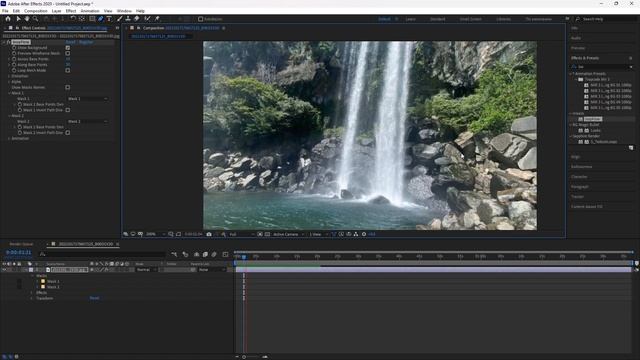Toggle the Loop Mesh Mode checkbox

[68, 70]
